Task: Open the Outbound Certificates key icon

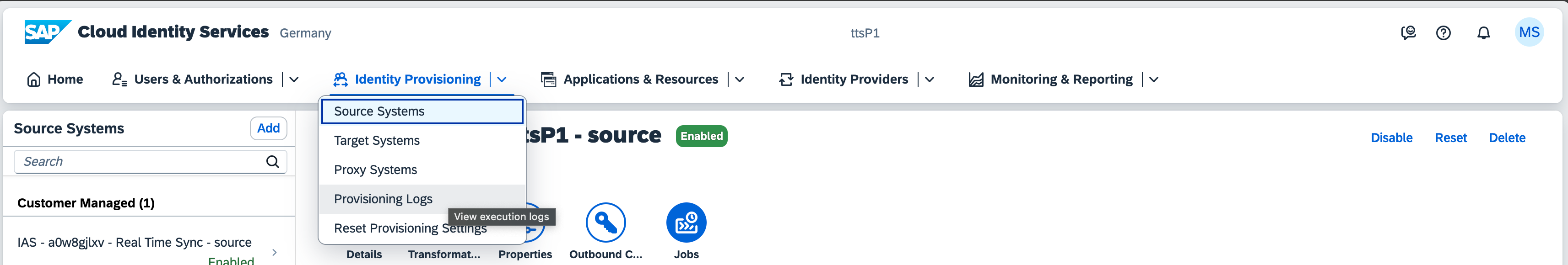Action: [605, 223]
